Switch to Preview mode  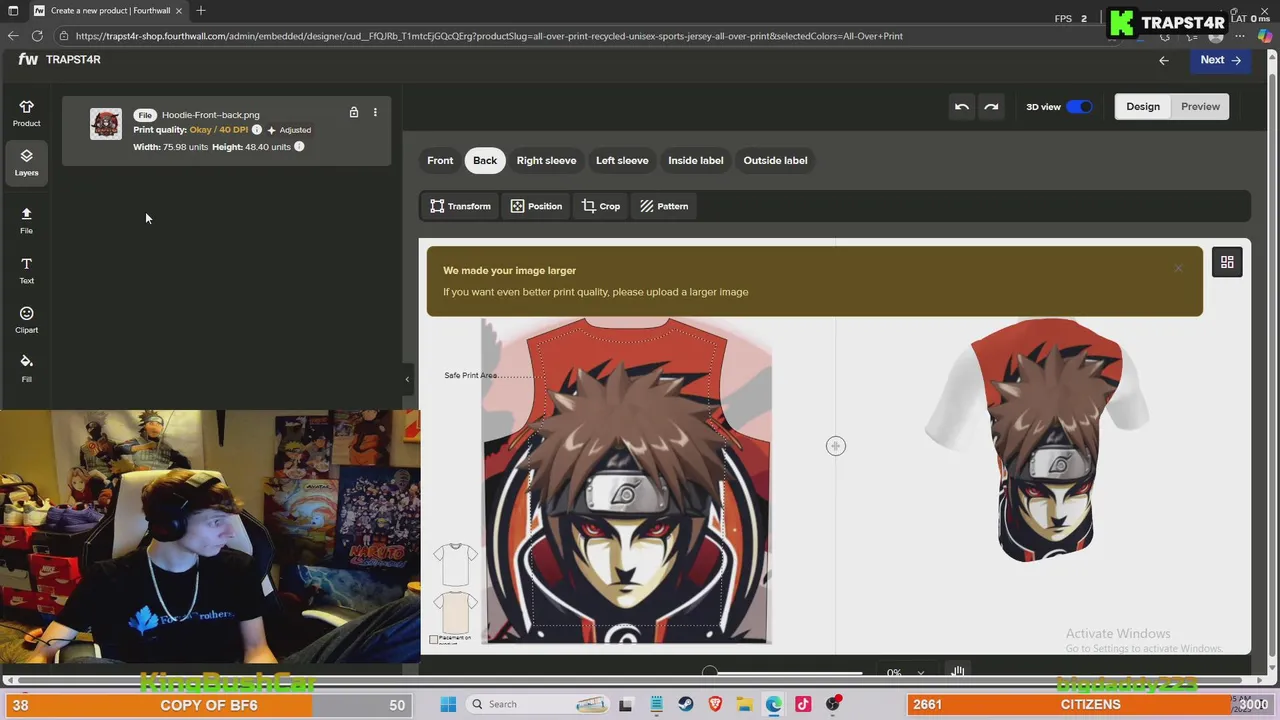pos(1200,107)
